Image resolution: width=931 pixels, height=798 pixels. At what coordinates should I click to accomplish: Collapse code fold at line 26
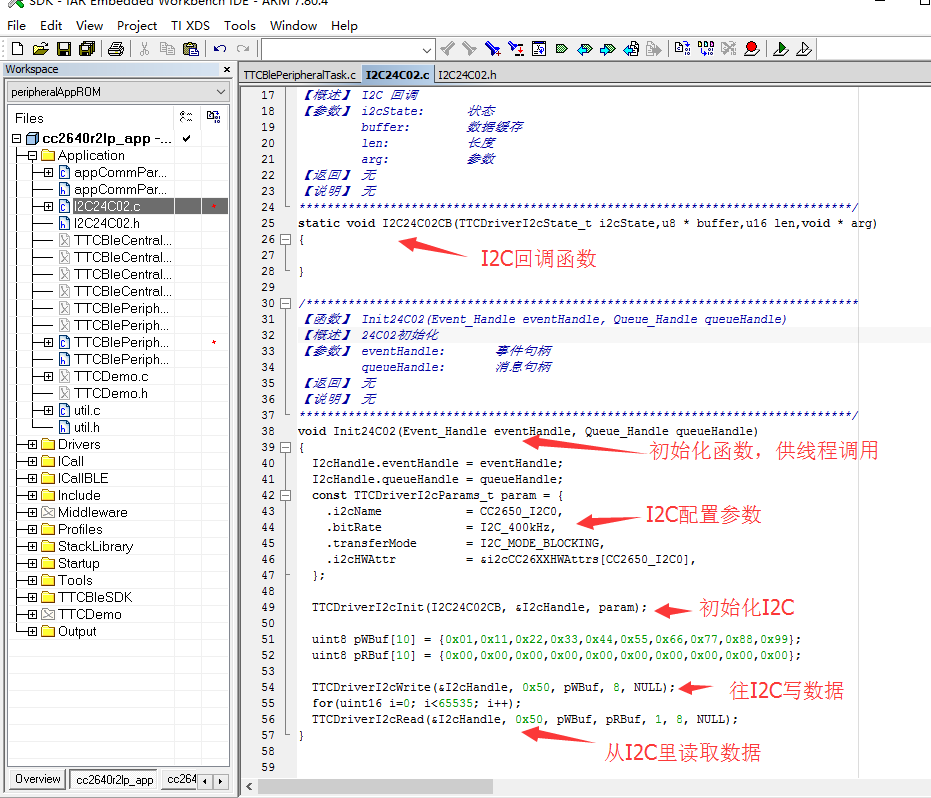pos(286,239)
